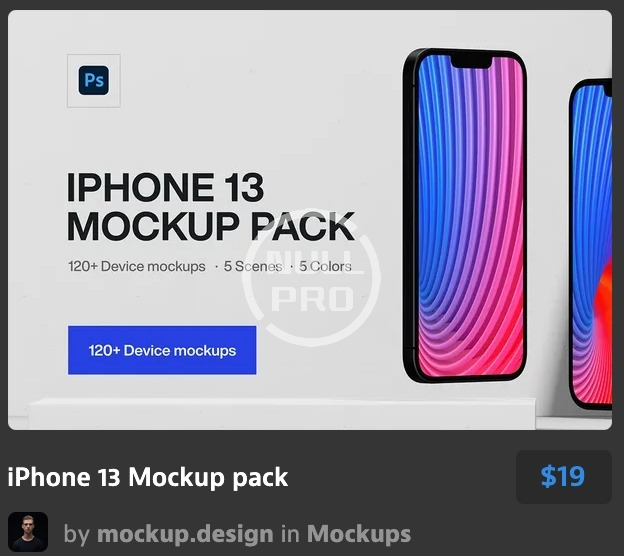624x556 pixels.
Task: Click the IPHONE 13 MOCKUP PACK headline
Action: point(211,207)
